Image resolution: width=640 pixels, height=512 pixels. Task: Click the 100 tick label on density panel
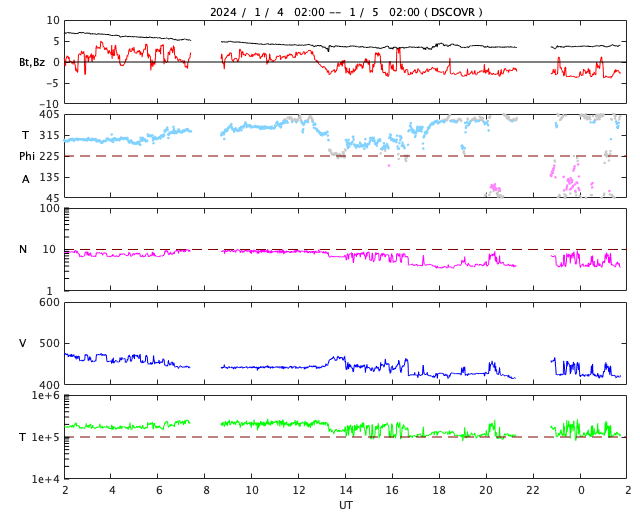[49, 208]
